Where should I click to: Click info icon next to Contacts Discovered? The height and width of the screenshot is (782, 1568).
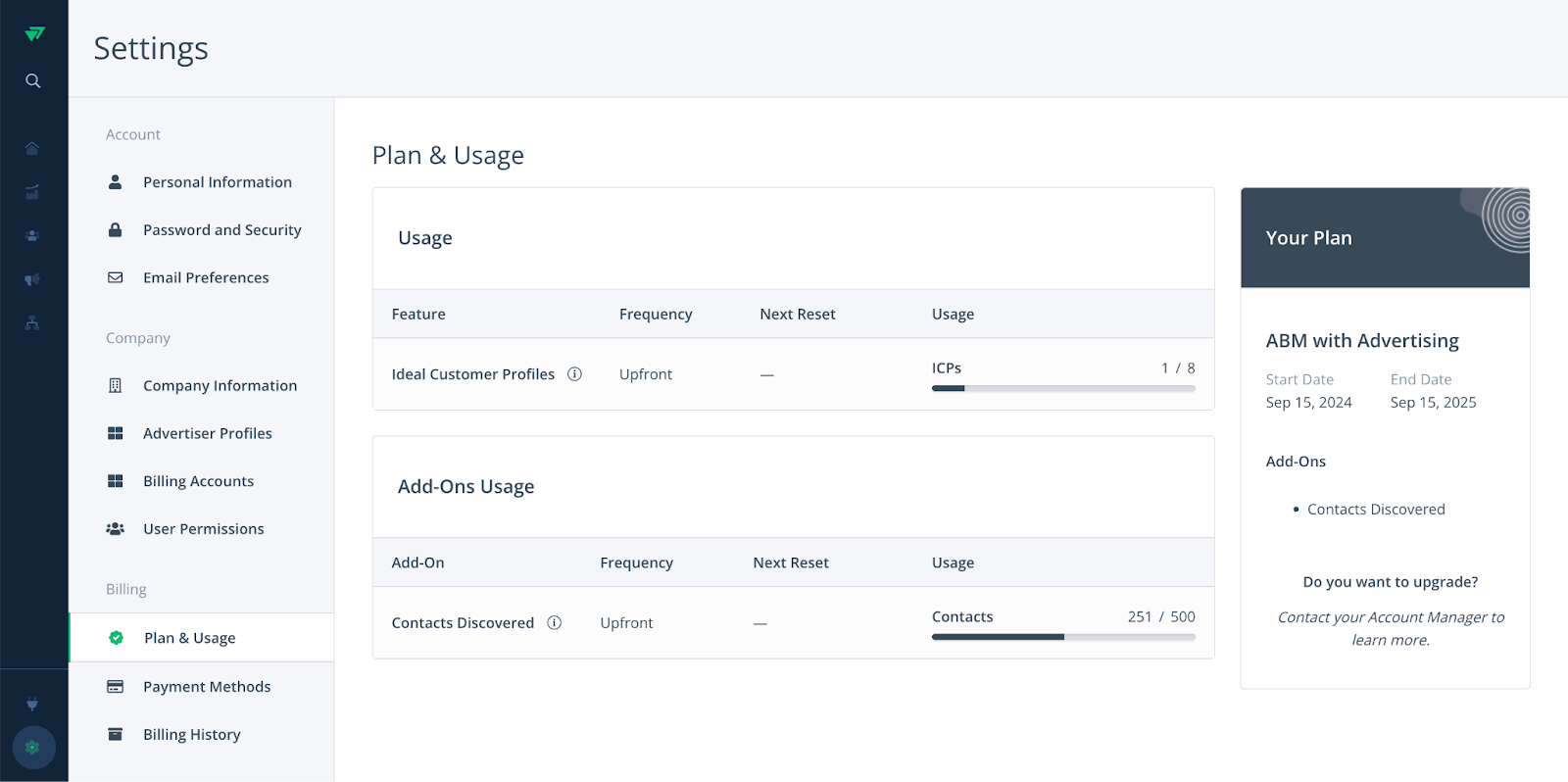(x=554, y=622)
